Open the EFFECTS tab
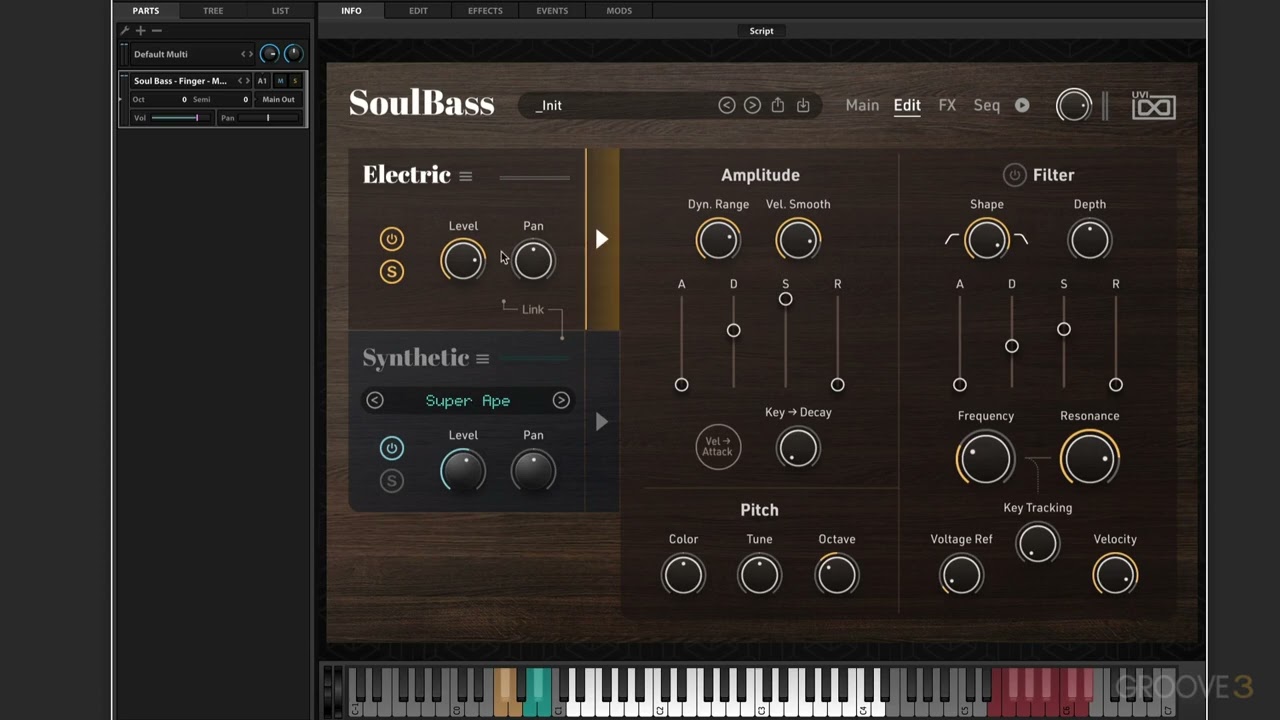Screen dimensions: 1280x720 pos(485,11)
